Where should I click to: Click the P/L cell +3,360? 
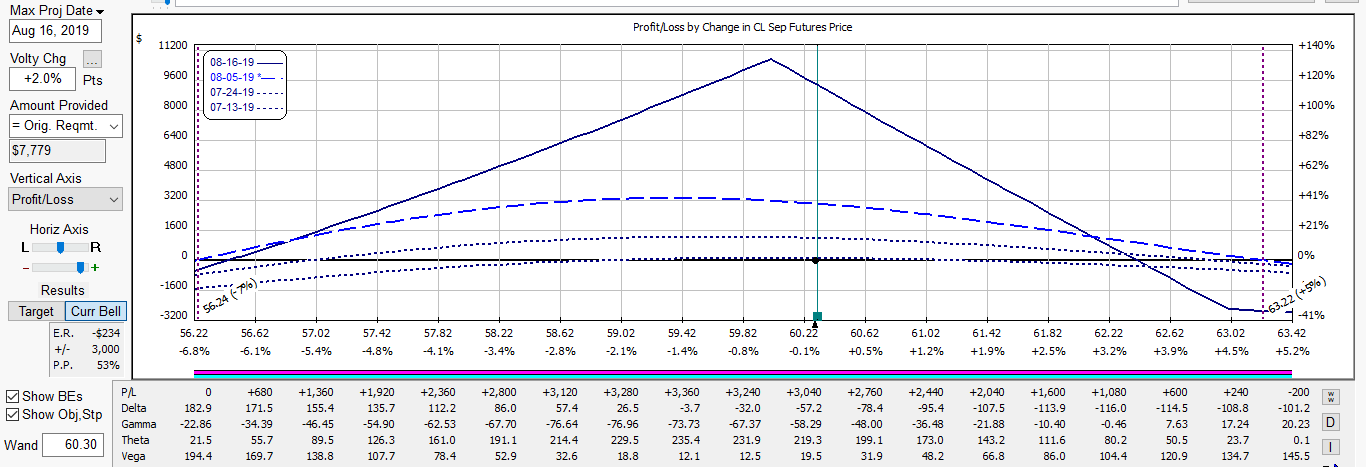[682, 392]
